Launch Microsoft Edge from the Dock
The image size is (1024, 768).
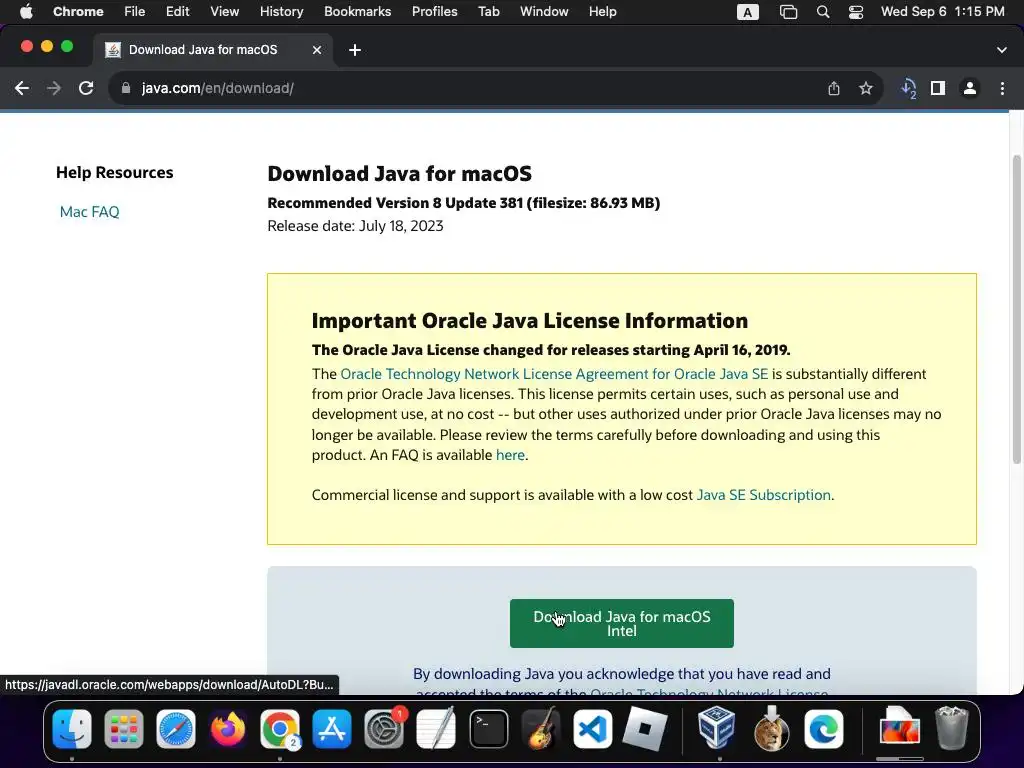tap(824, 729)
